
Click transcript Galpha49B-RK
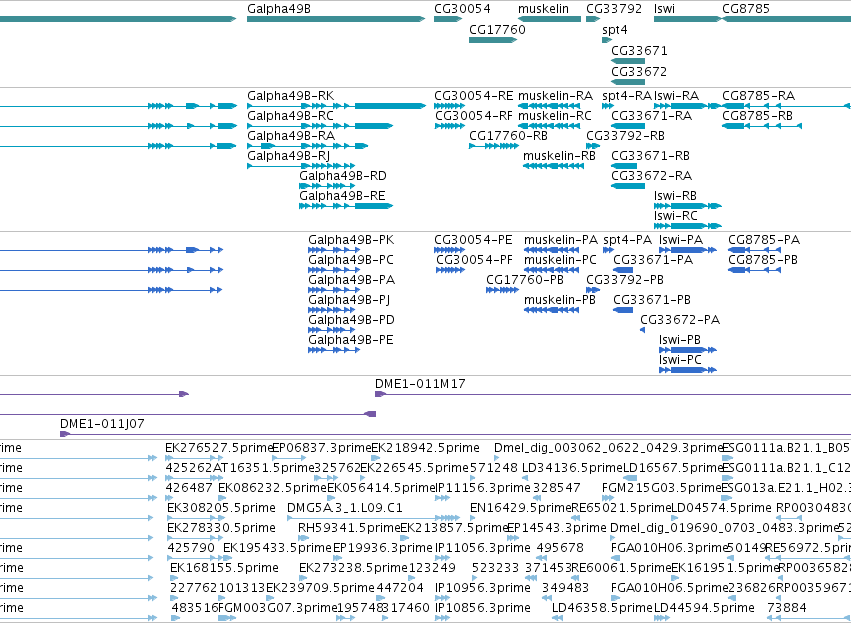coord(336,106)
